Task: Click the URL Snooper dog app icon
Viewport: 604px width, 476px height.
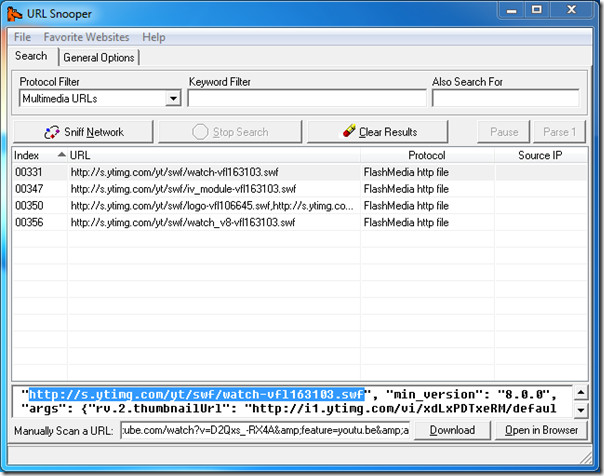Action: pyautogui.click(x=14, y=14)
